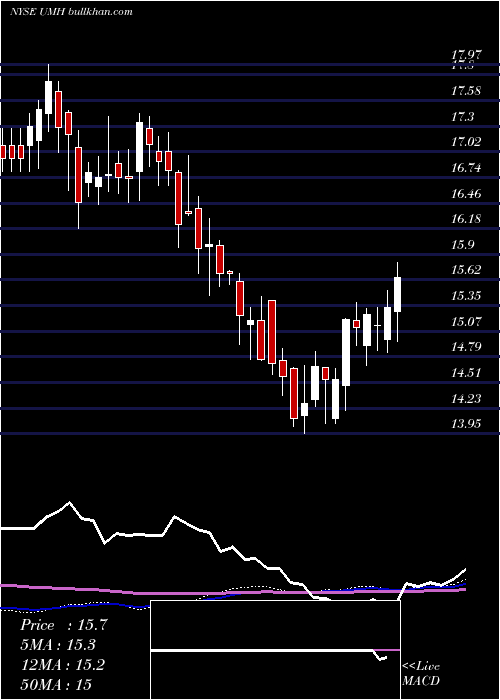
Task: Click the 14.23 price axis label
Action: pos(466,399)
